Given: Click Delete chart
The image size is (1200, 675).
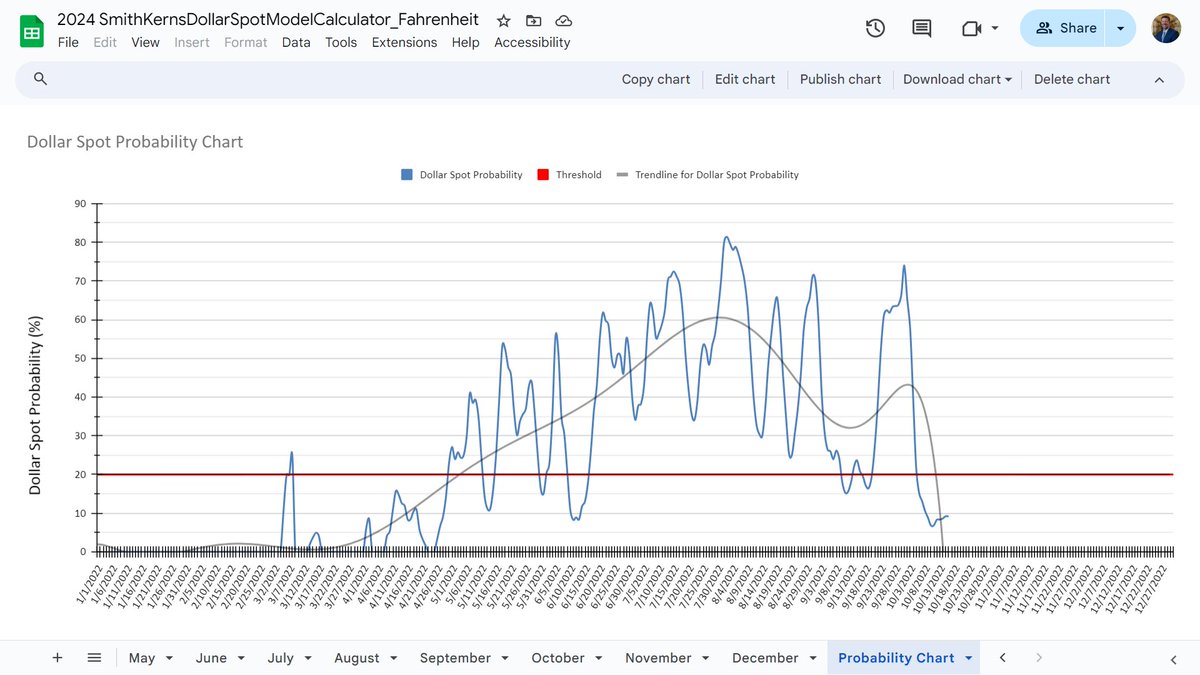Looking at the screenshot, I should pos(1071,79).
